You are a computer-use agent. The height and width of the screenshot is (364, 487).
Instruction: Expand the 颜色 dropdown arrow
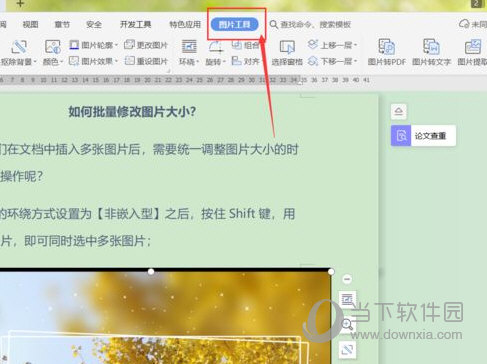(62, 62)
